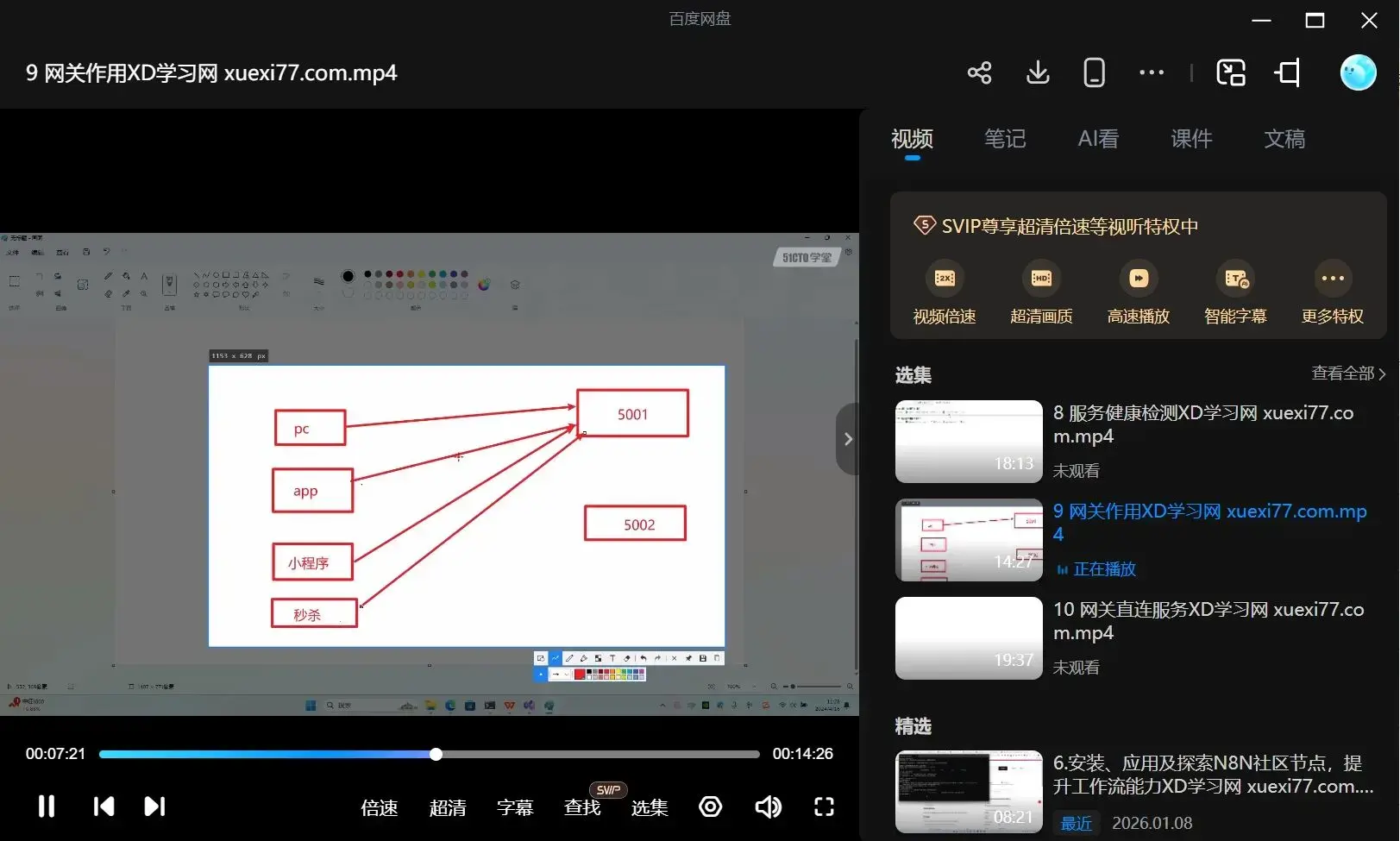
Task: Seek forward on the progress bar
Action: click(x=604, y=753)
